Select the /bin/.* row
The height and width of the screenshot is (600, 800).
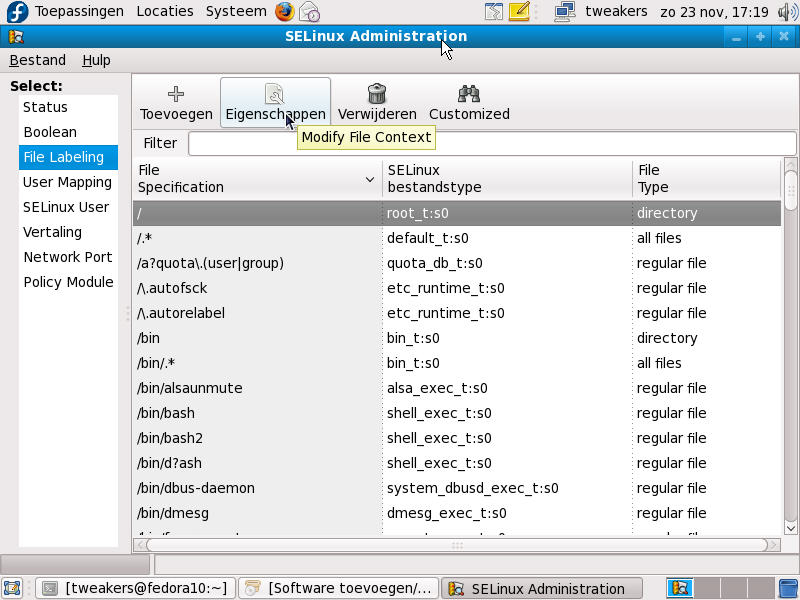tap(457, 363)
